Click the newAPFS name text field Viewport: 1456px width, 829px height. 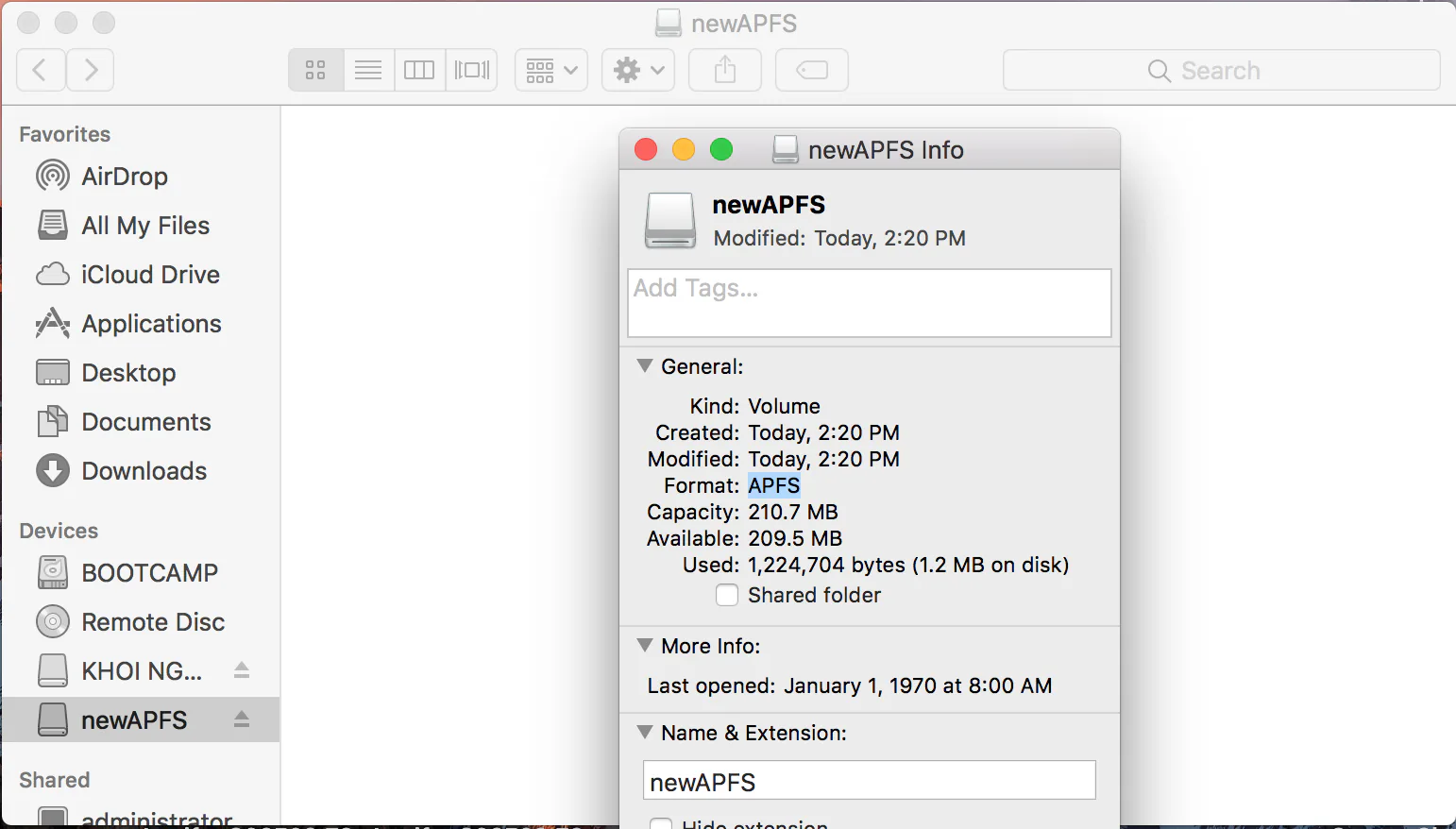870,781
